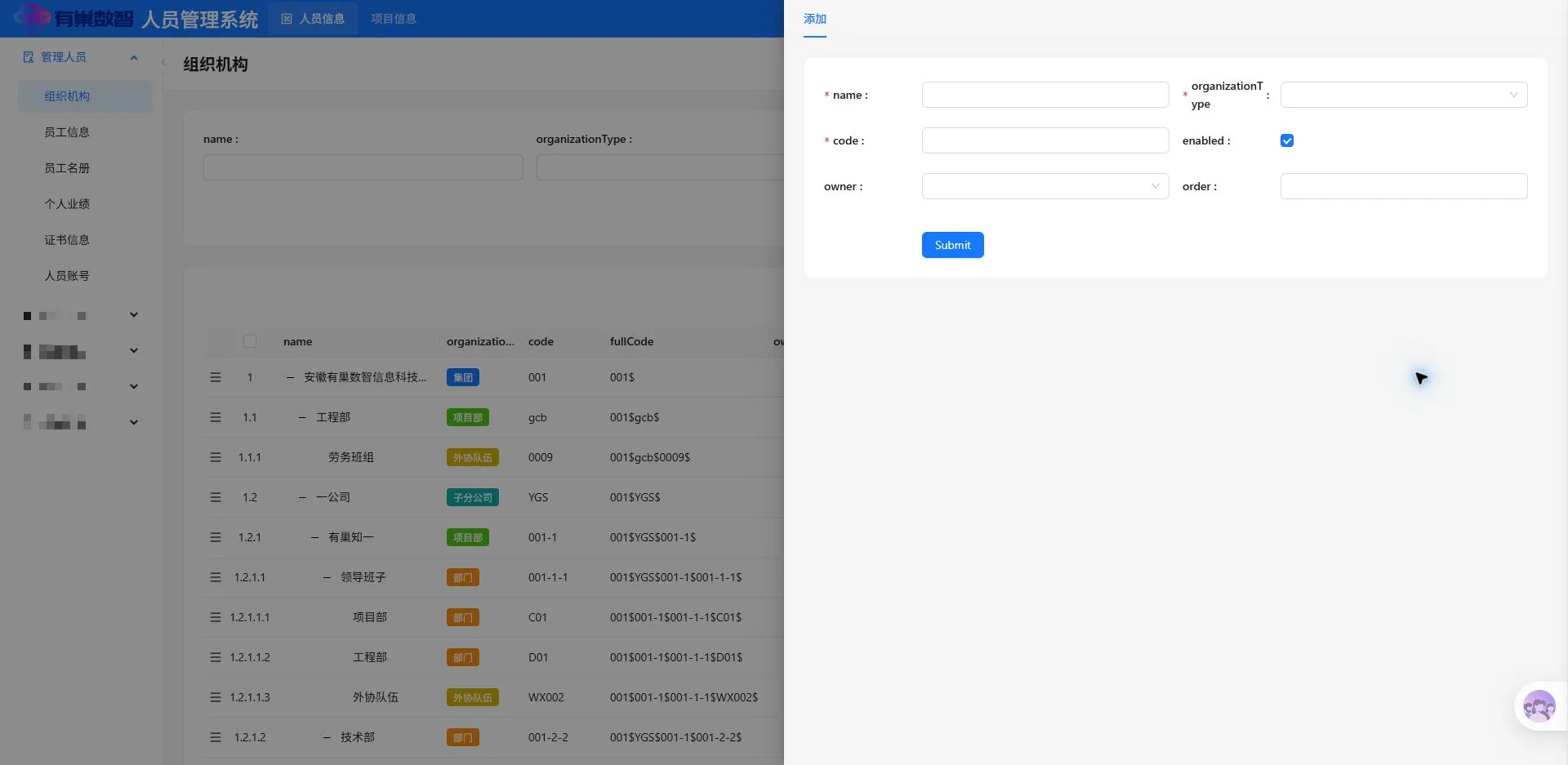
Task: Switch to the 人员信息 top tab
Action: 314,19
